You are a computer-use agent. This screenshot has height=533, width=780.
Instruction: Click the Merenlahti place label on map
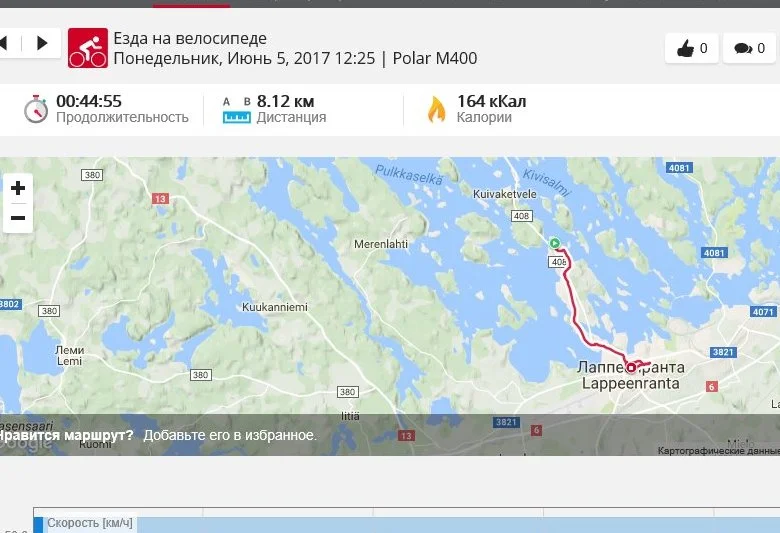381,244
